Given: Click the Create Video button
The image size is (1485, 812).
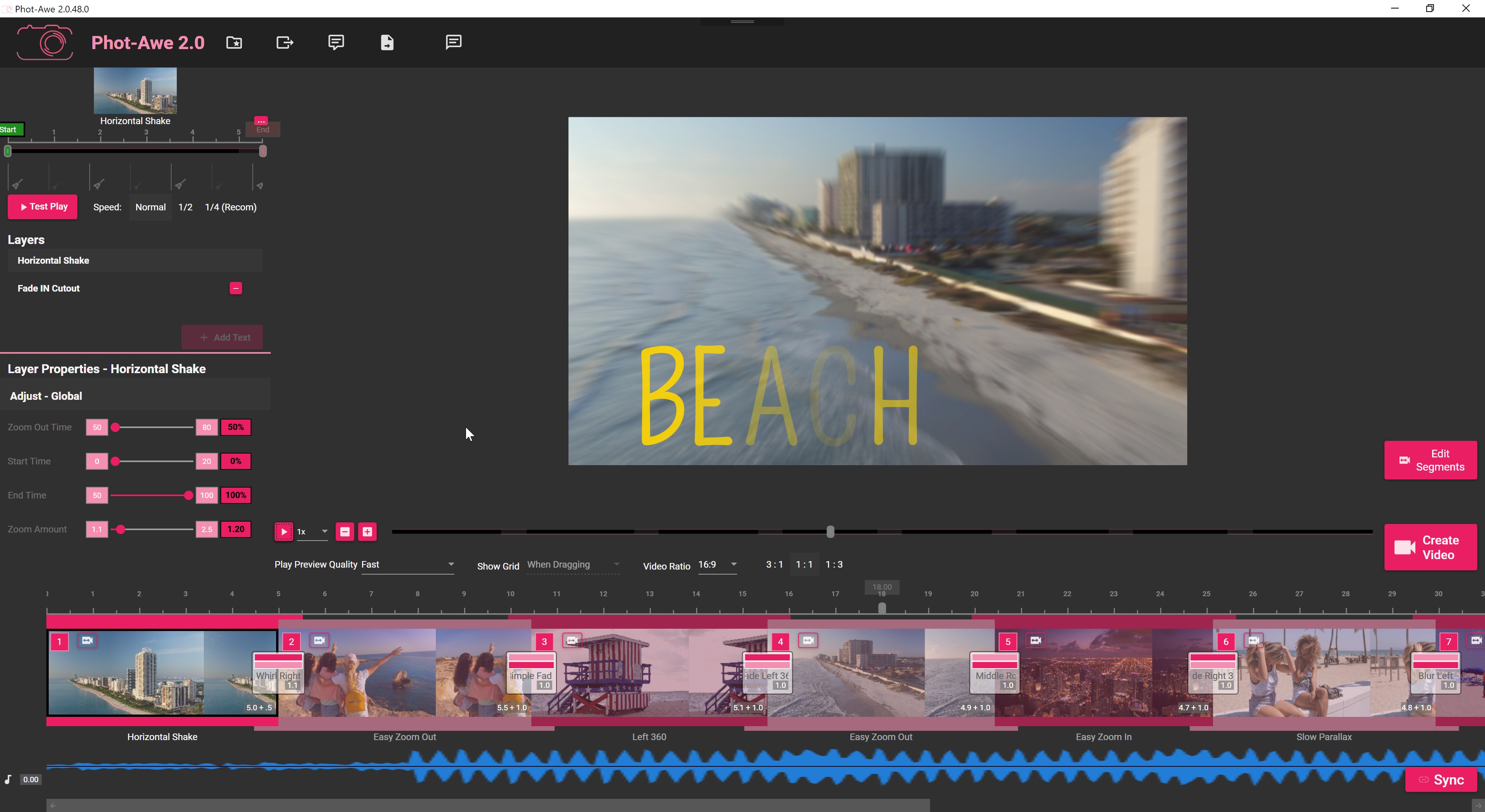Looking at the screenshot, I should click(1430, 548).
